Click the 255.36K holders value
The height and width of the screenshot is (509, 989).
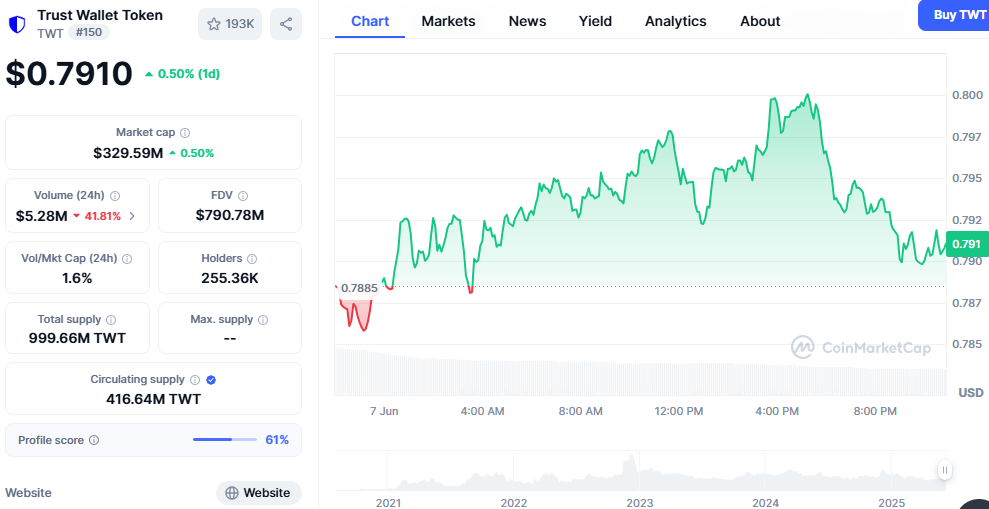230,278
